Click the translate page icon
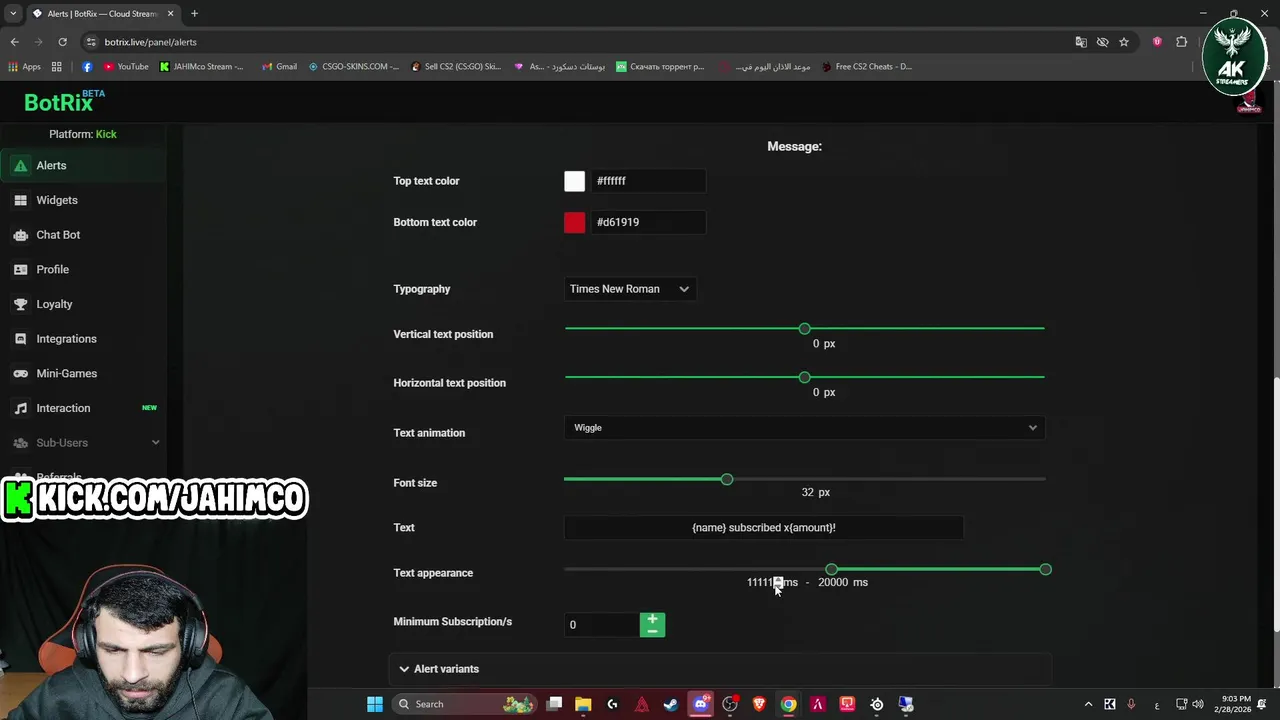1280x720 pixels. [1081, 42]
